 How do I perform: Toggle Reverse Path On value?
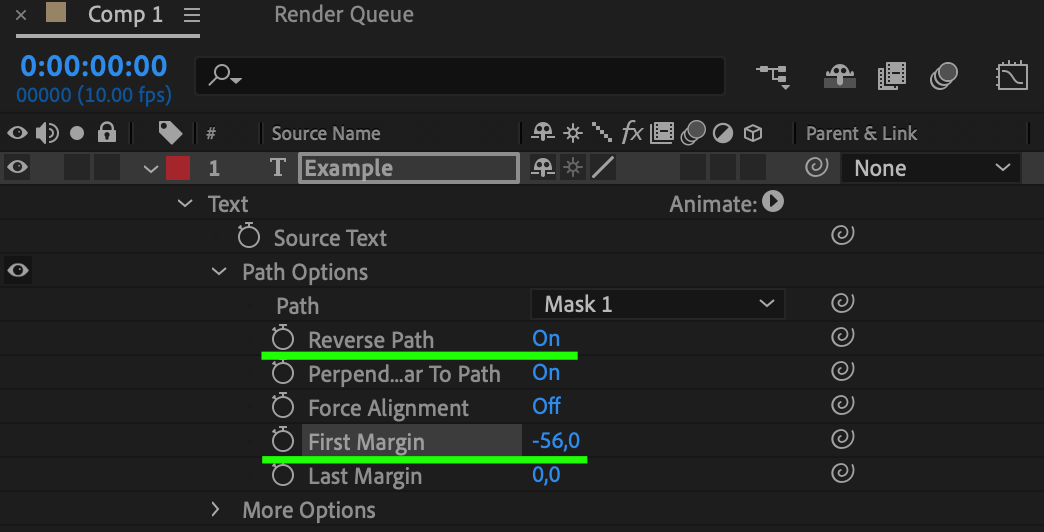point(546,338)
